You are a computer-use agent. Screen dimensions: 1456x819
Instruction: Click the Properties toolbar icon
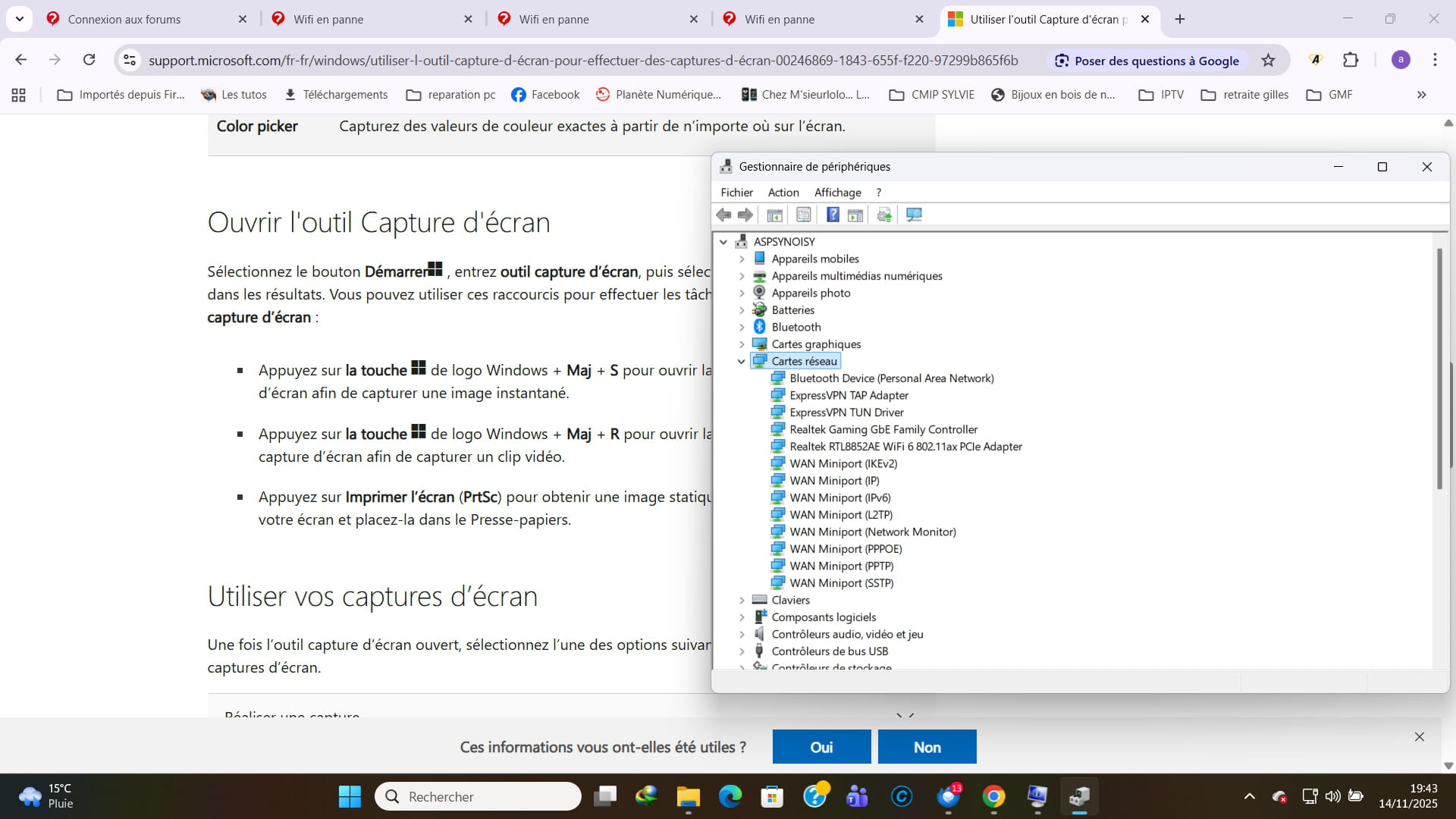tap(803, 215)
